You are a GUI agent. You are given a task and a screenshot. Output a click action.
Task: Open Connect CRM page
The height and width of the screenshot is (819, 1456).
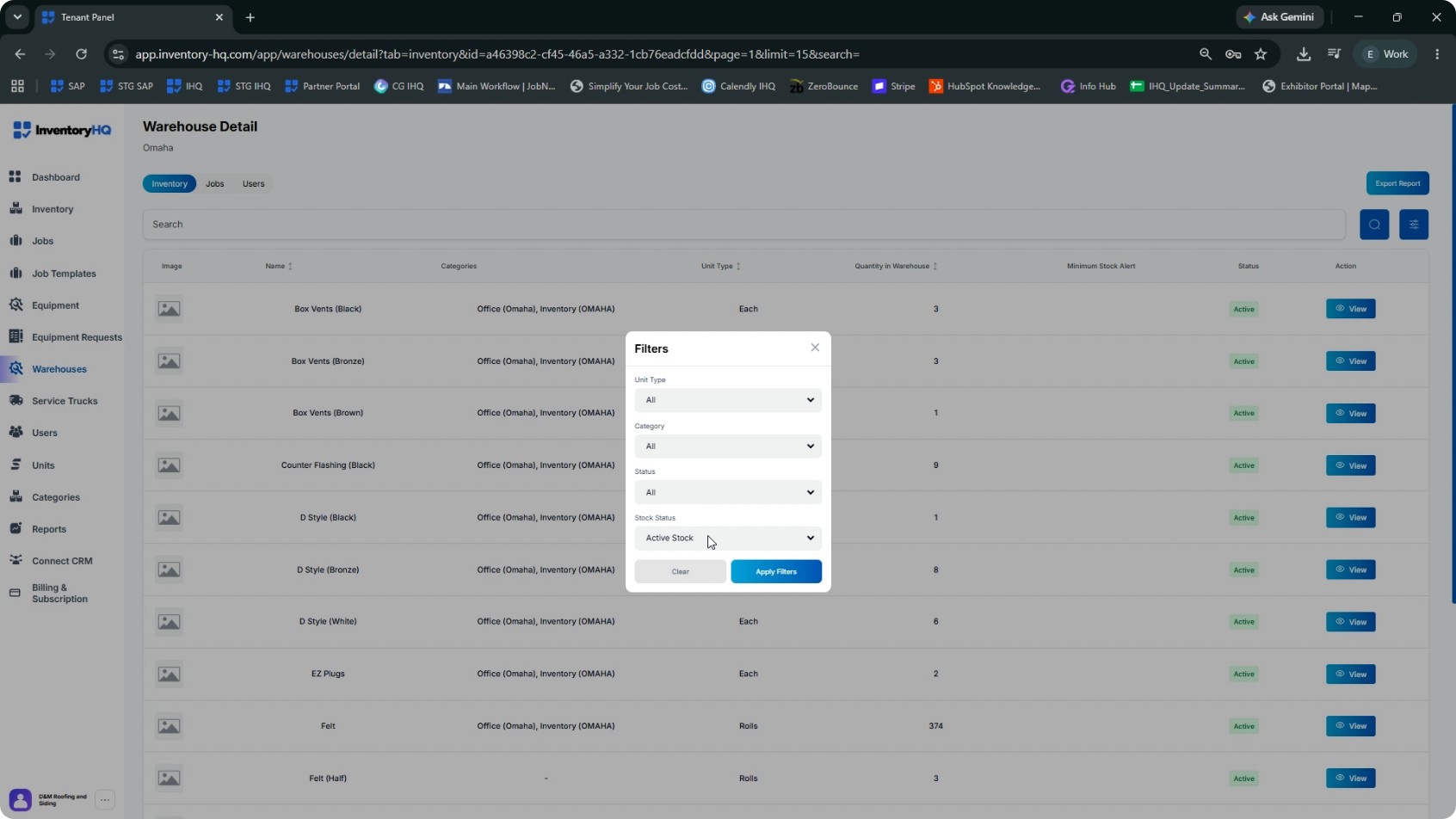click(x=62, y=561)
